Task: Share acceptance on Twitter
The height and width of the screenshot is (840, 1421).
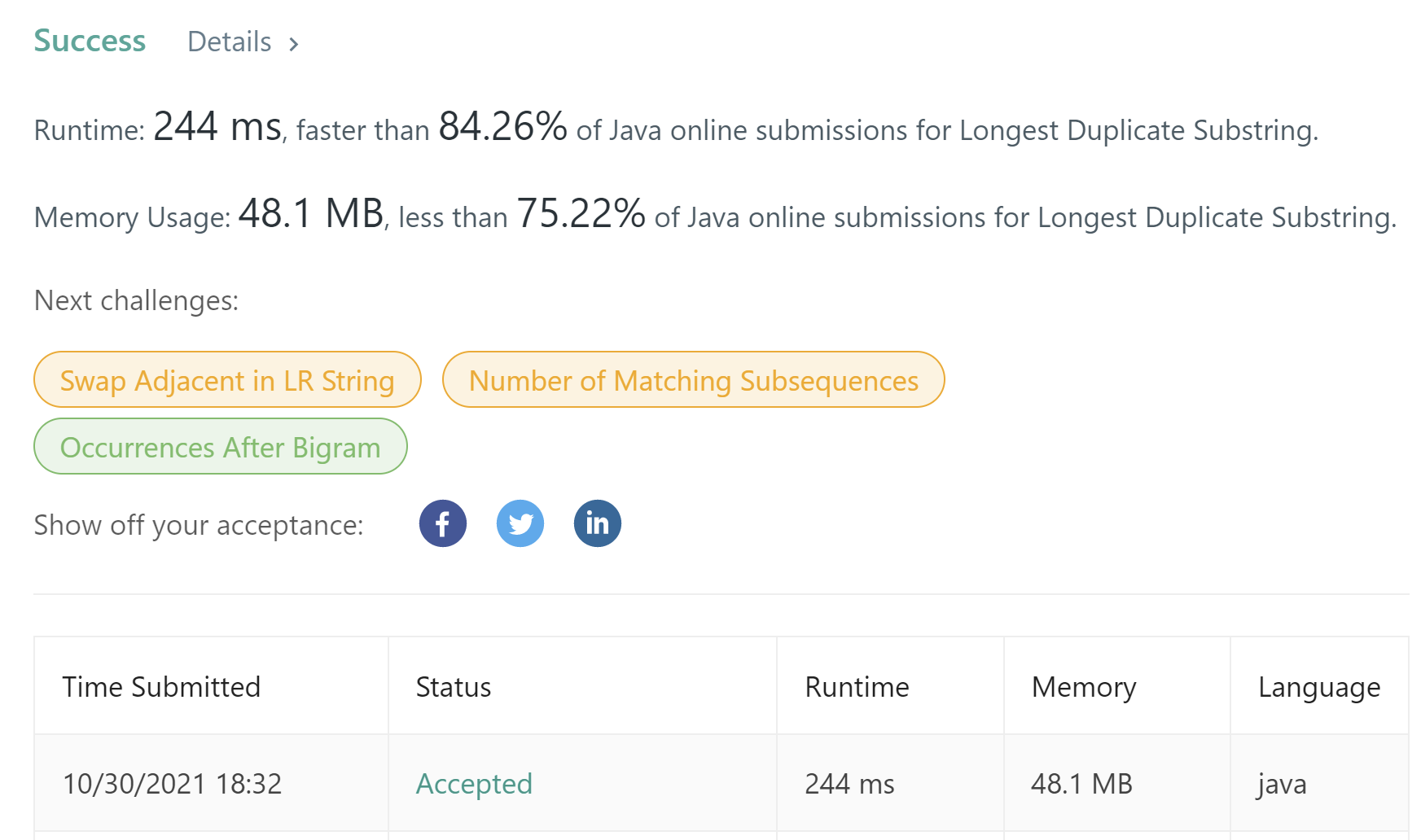Action: pos(520,523)
